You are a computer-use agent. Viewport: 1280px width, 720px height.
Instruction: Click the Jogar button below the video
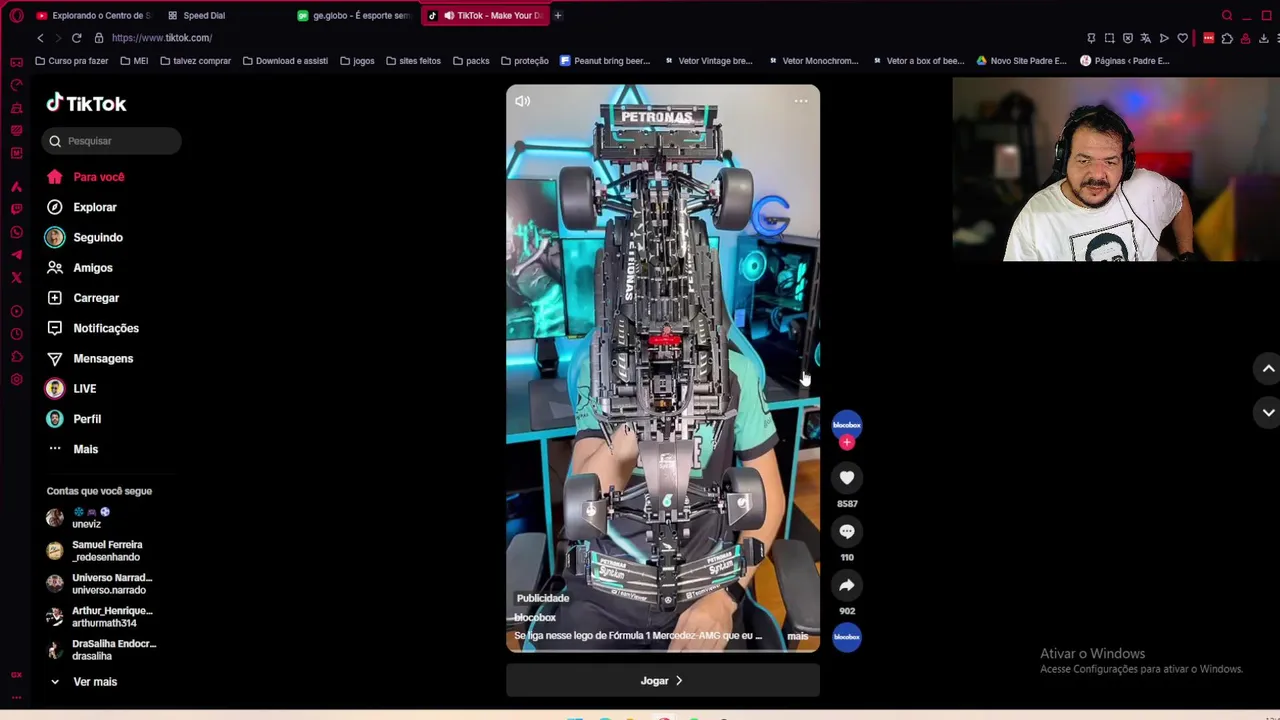click(662, 681)
